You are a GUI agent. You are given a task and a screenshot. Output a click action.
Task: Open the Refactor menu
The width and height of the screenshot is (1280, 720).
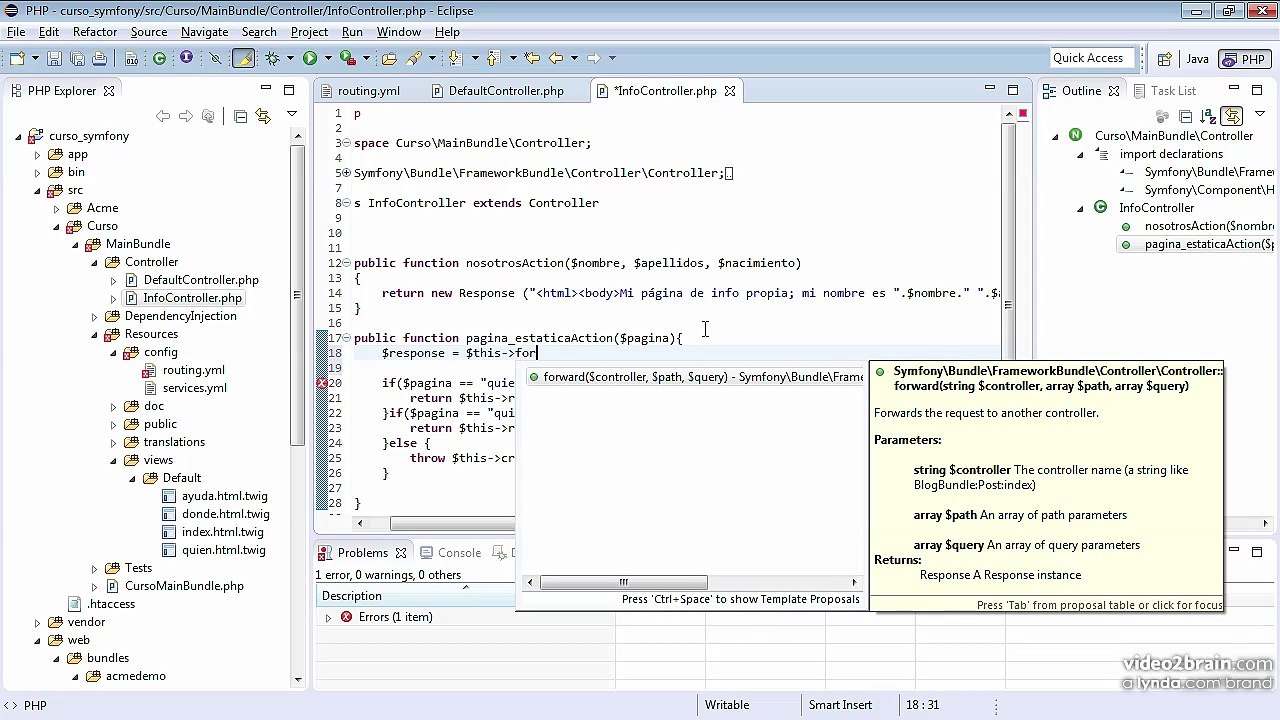point(95,32)
